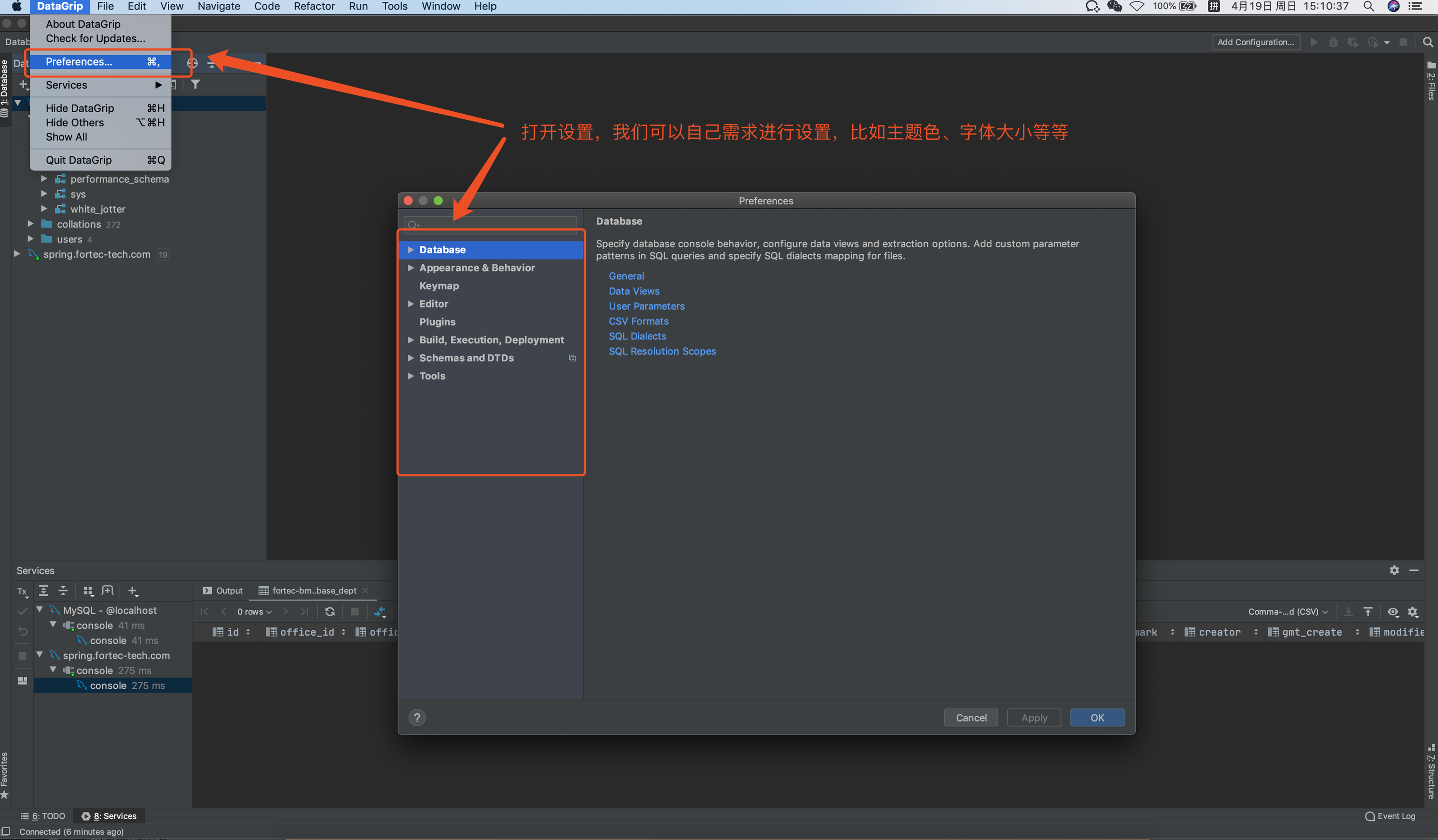This screenshot has width=1438, height=840.
Task: Open the User Parameters link
Action: [647, 306]
